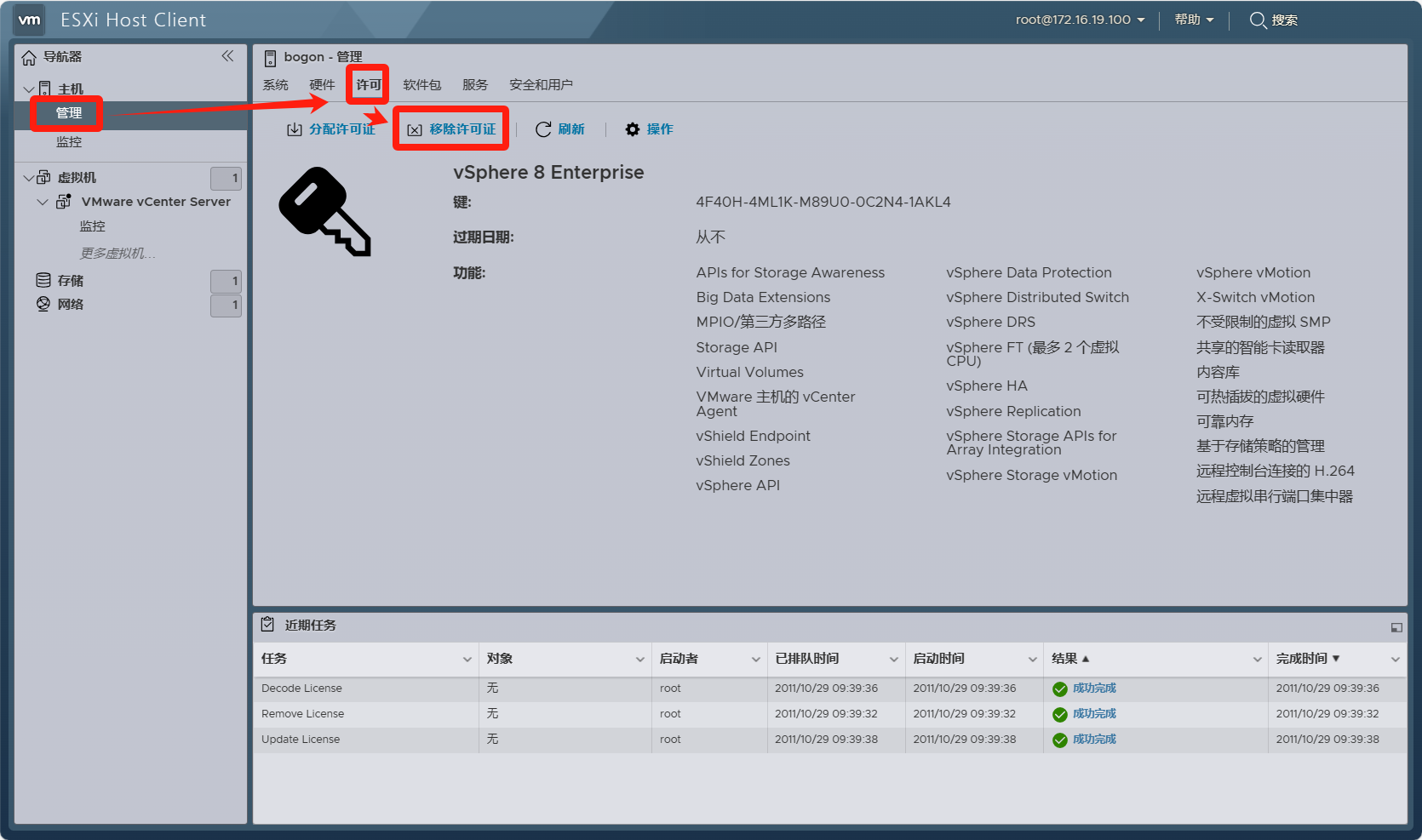The height and width of the screenshot is (840, 1422).
Task: Open the Help (帮助) dropdown menu
Action: [x=1194, y=20]
